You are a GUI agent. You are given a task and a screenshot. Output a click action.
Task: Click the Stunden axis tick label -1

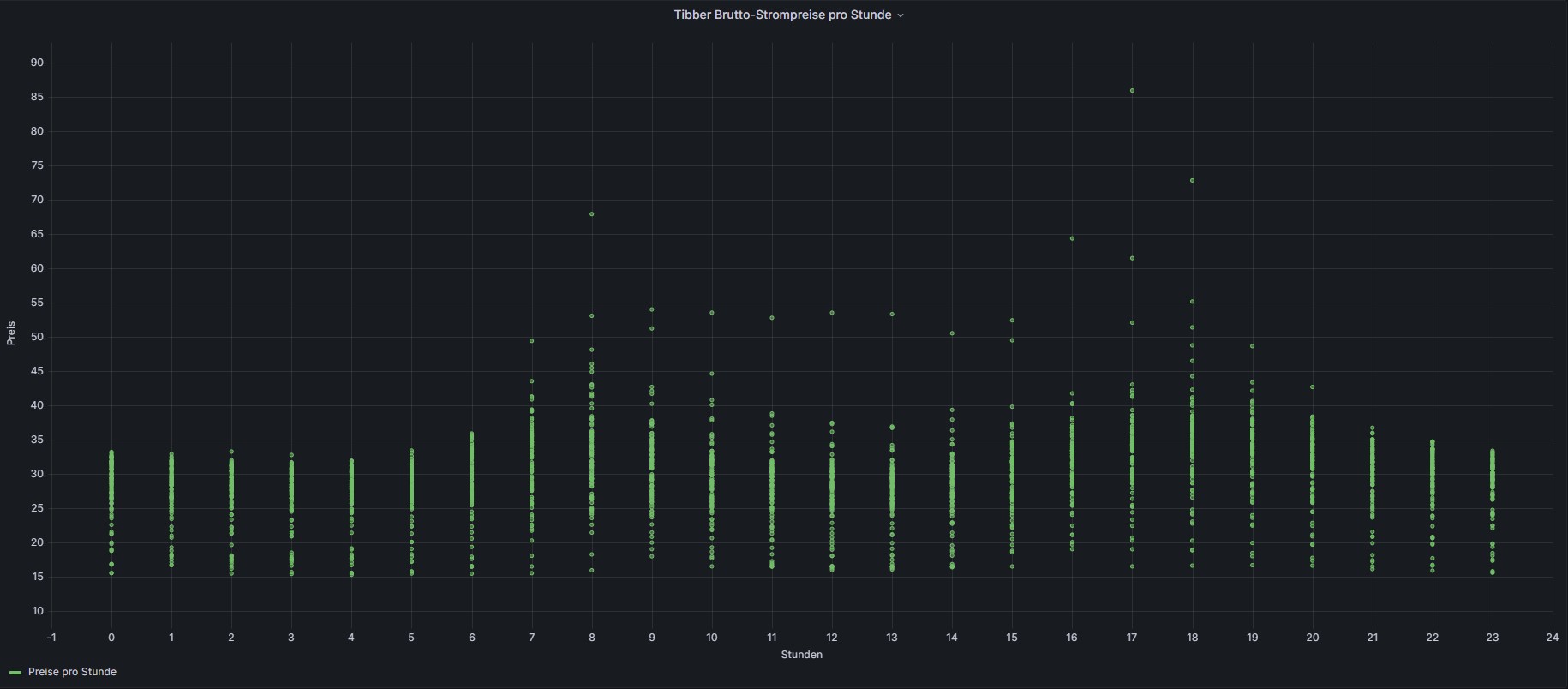tap(51, 638)
